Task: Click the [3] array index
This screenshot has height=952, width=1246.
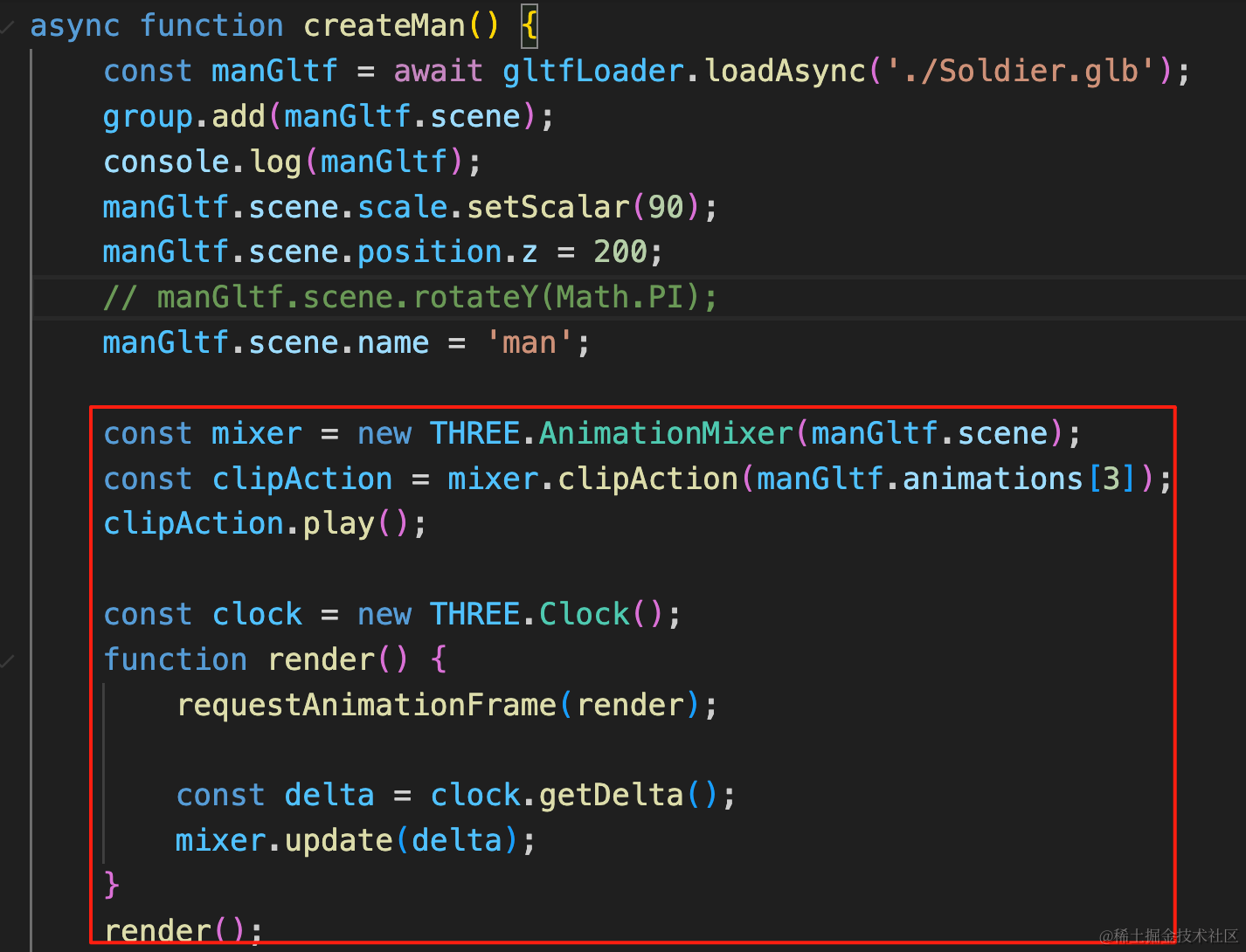Action: 1111,479
